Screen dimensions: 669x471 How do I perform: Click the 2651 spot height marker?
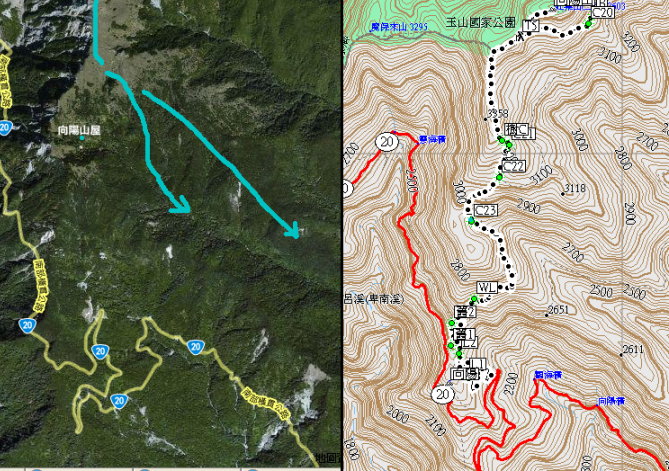[x=558, y=309]
